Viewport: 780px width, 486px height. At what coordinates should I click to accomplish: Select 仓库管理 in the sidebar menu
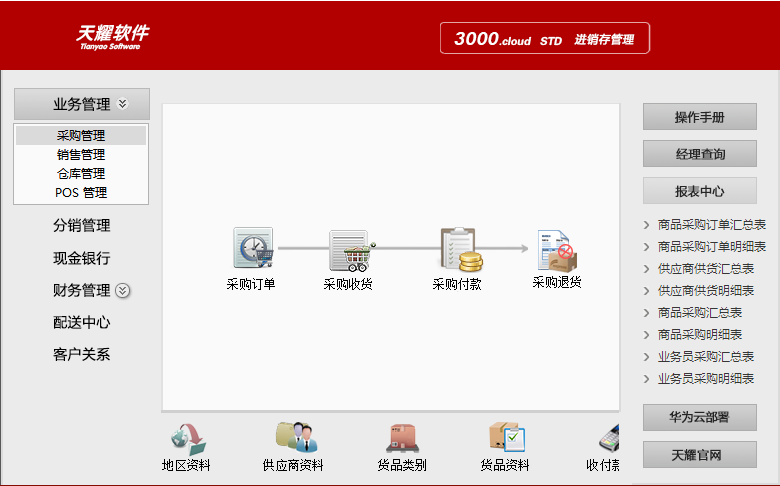click(81, 174)
